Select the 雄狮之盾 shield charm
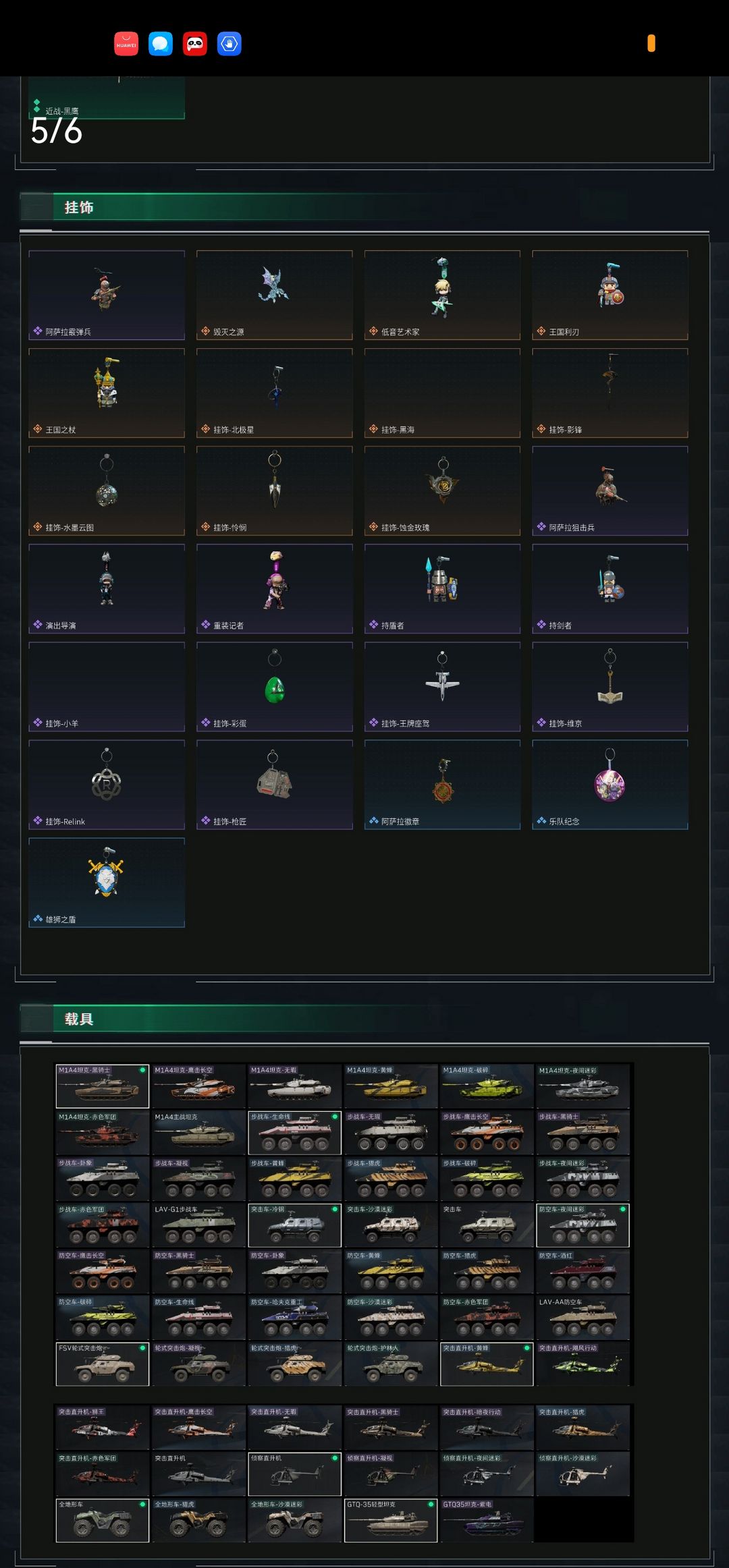The width and height of the screenshot is (729, 1568). 107,883
